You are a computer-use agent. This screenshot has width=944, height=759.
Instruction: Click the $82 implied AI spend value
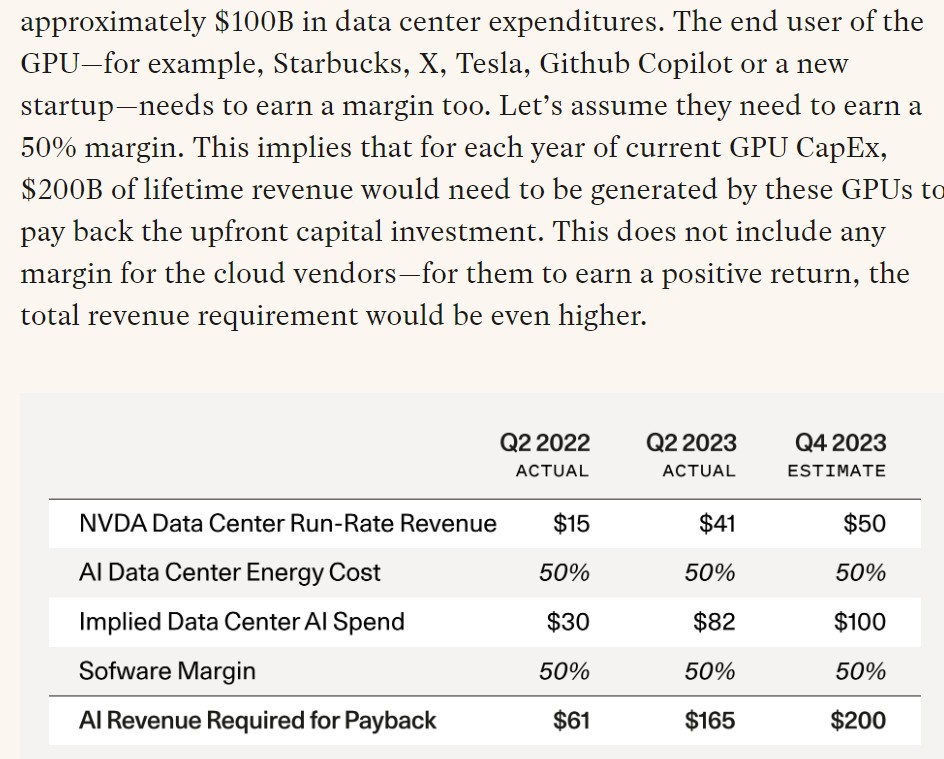pos(714,621)
